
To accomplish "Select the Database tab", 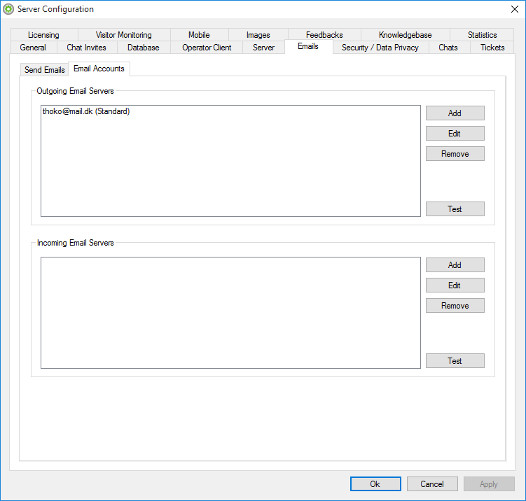I will [x=143, y=47].
